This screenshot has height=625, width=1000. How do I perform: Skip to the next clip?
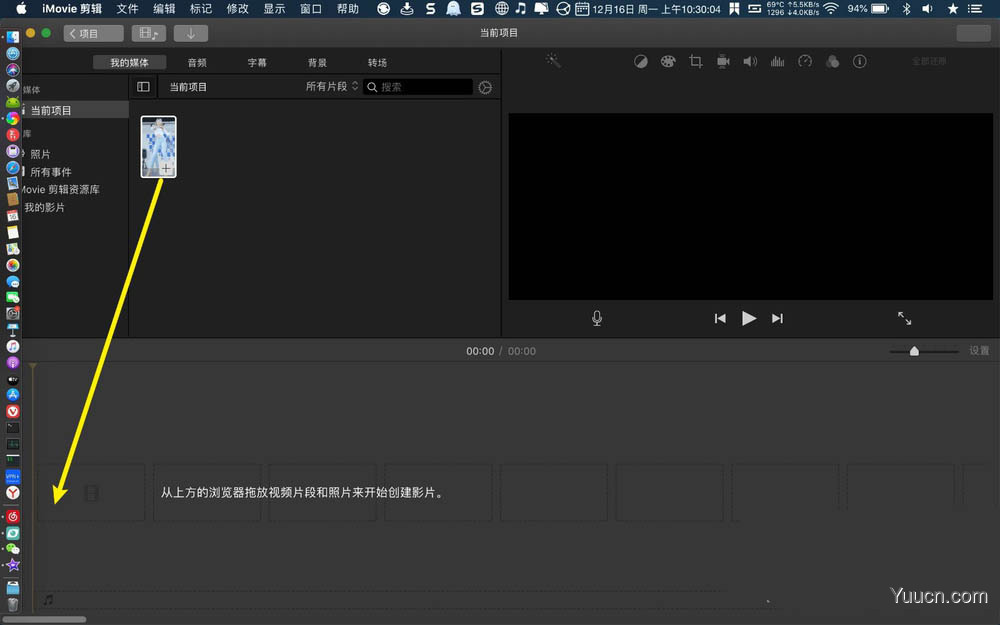click(777, 318)
